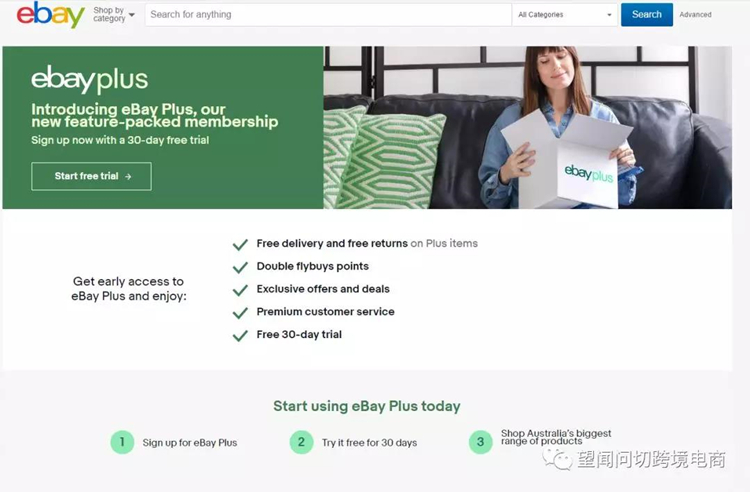Click the Sign up for eBay Plus step
The height and width of the screenshot is (492, 750).
(189, 443)
